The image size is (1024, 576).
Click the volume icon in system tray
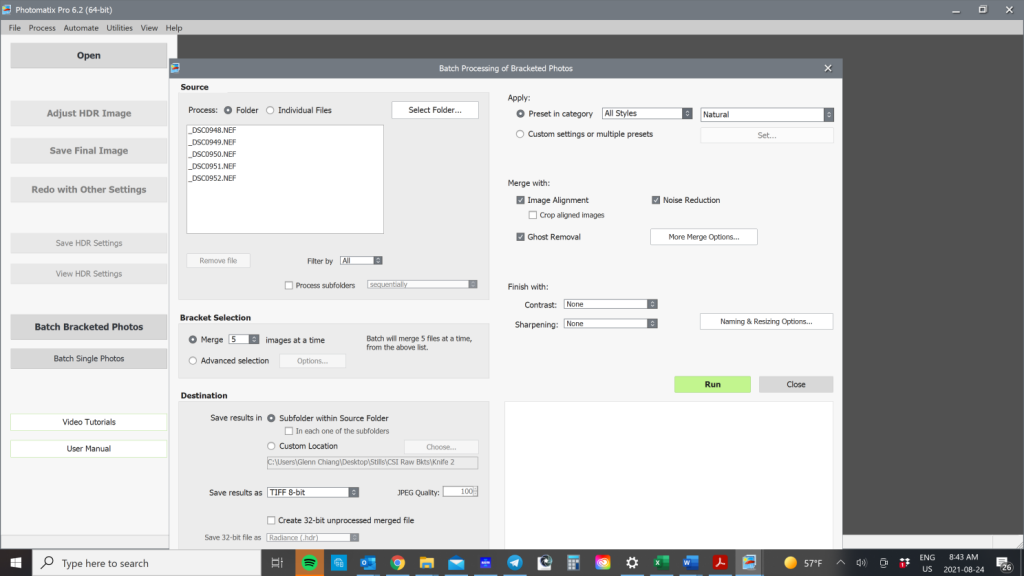click(861, 562)
